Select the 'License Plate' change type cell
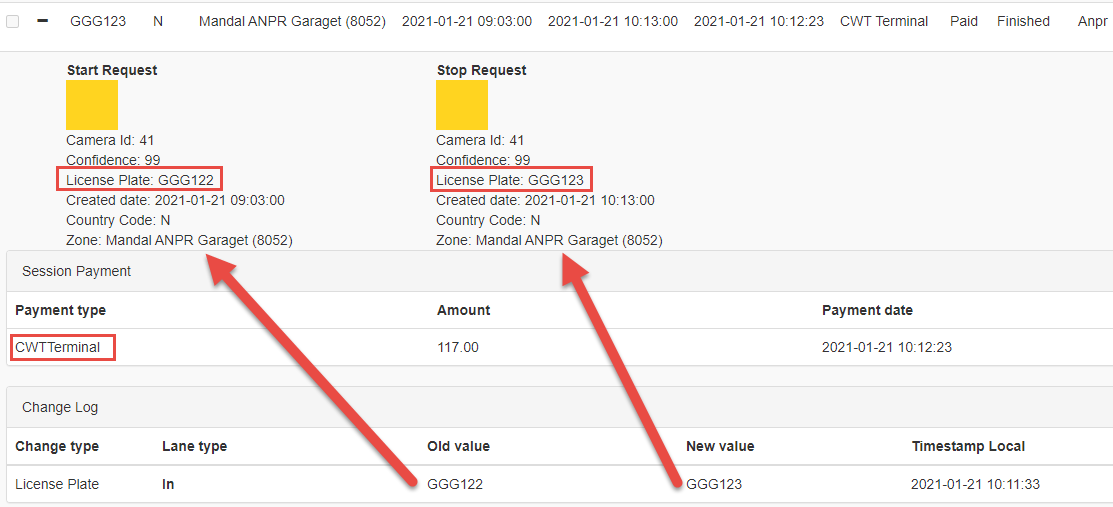Viewport: 1113px width, 507px height. (57, 484)
